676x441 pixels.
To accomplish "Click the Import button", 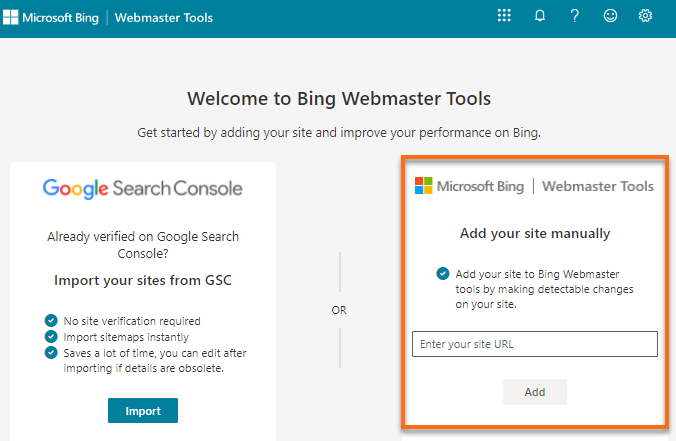I will point(143,411).
